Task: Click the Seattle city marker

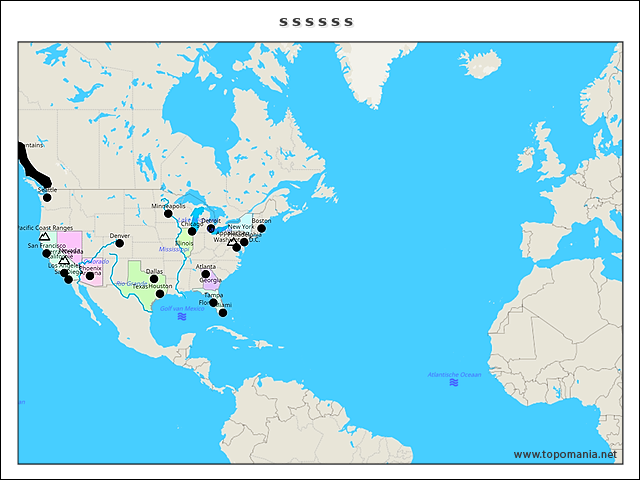Action: pyautogui.click(x=47, y=197)
